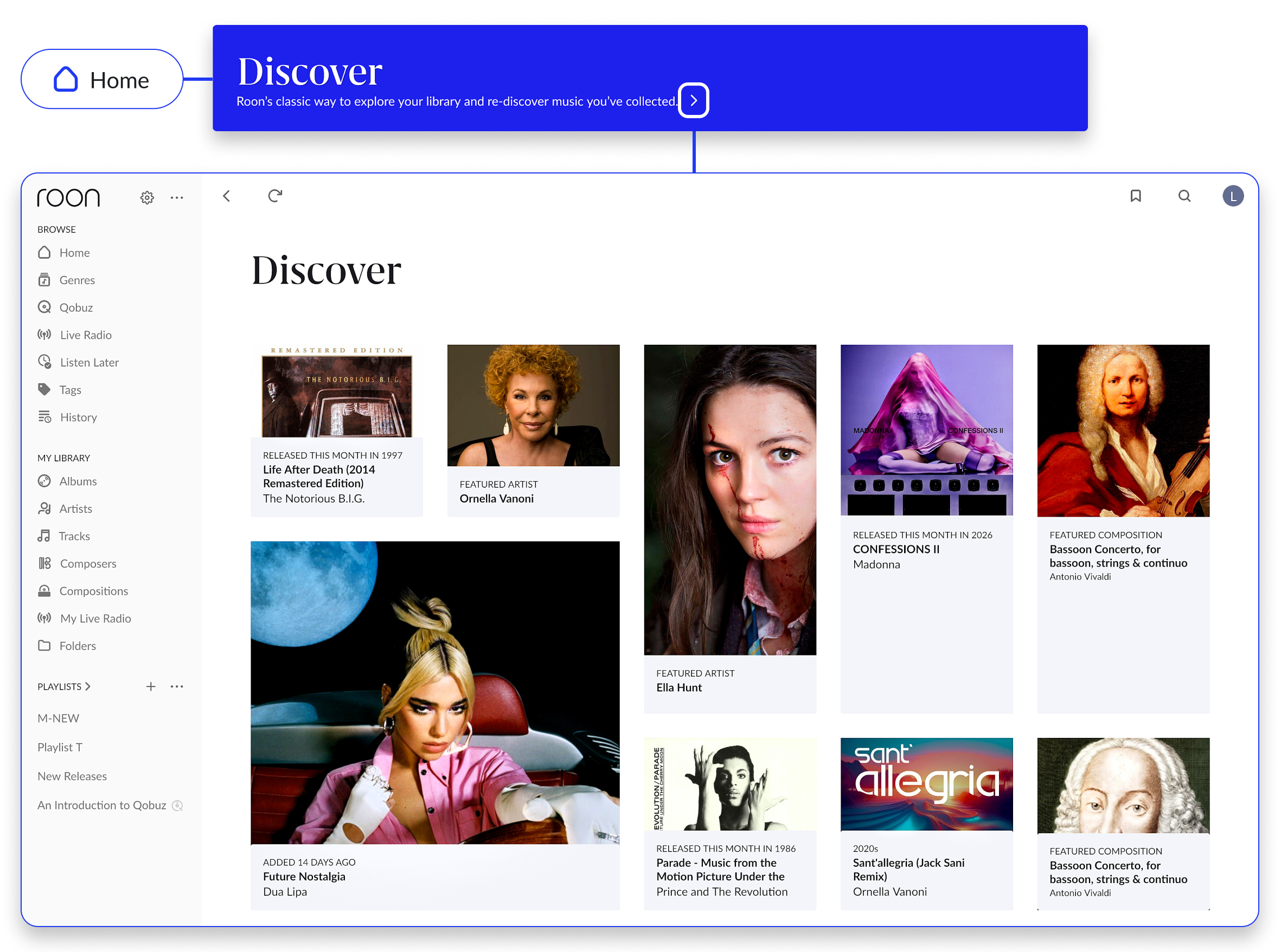Open Sant'allegria album cover
Image resolution: width=1281 pixels, height=952 pixels.
(926, 784)
